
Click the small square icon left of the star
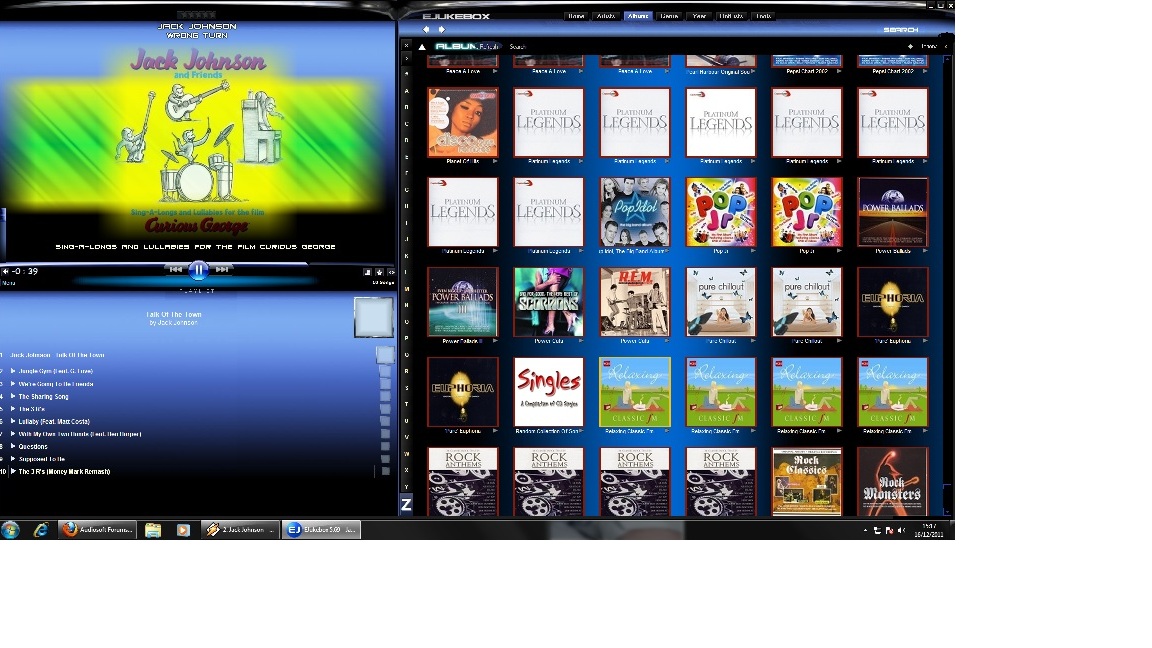[367, 272]
